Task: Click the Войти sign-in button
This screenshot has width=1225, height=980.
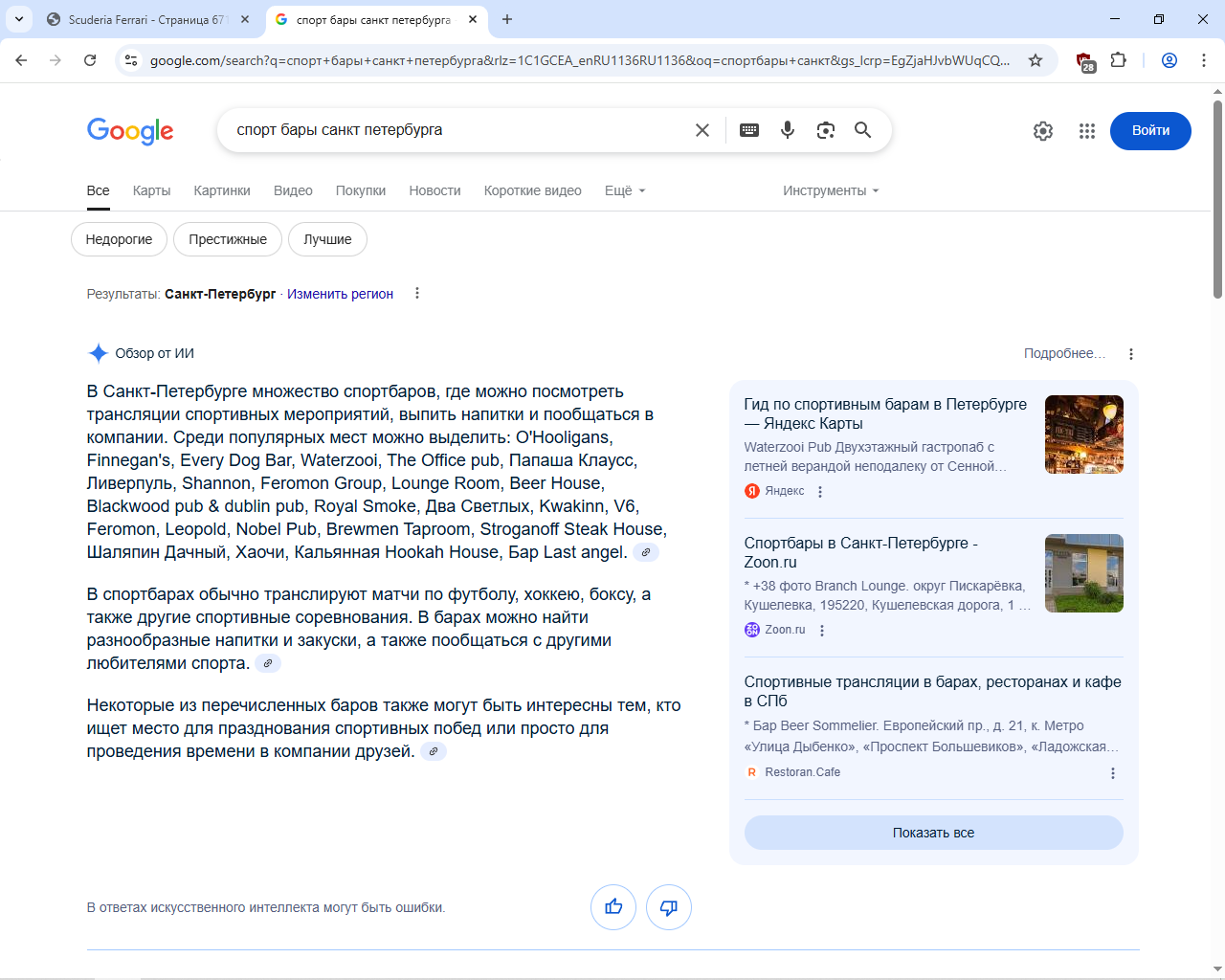Action: click(x=1150, y=131)
